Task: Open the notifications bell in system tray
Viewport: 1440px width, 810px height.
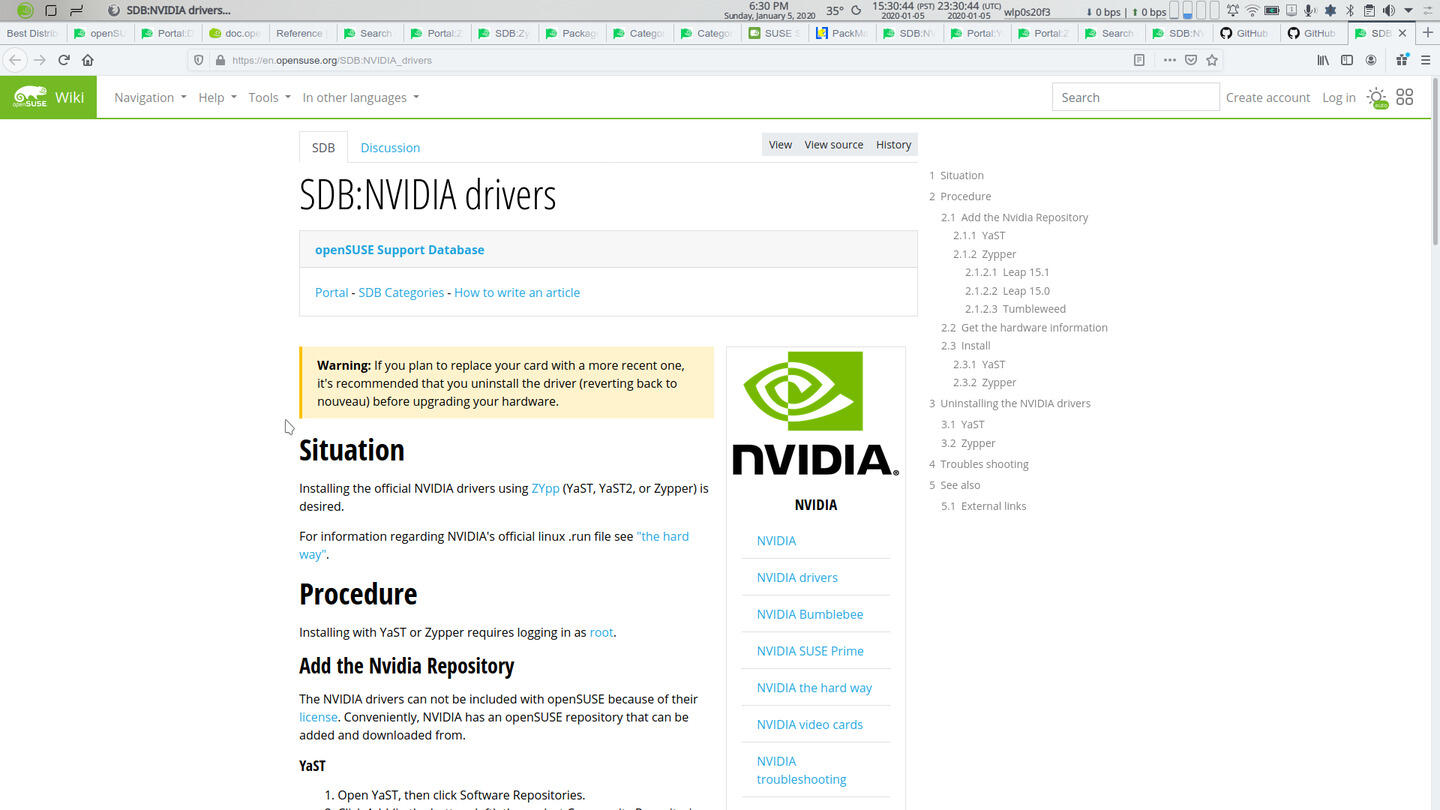Action: (1233, 11)
